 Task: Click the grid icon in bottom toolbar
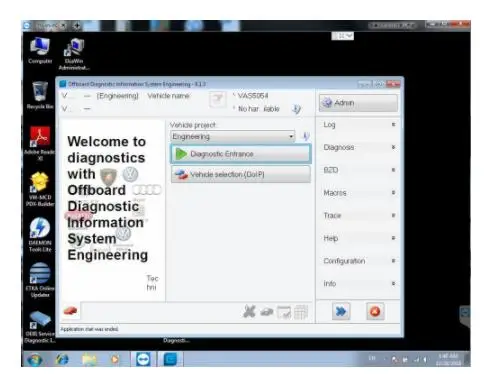pos(301,312)
